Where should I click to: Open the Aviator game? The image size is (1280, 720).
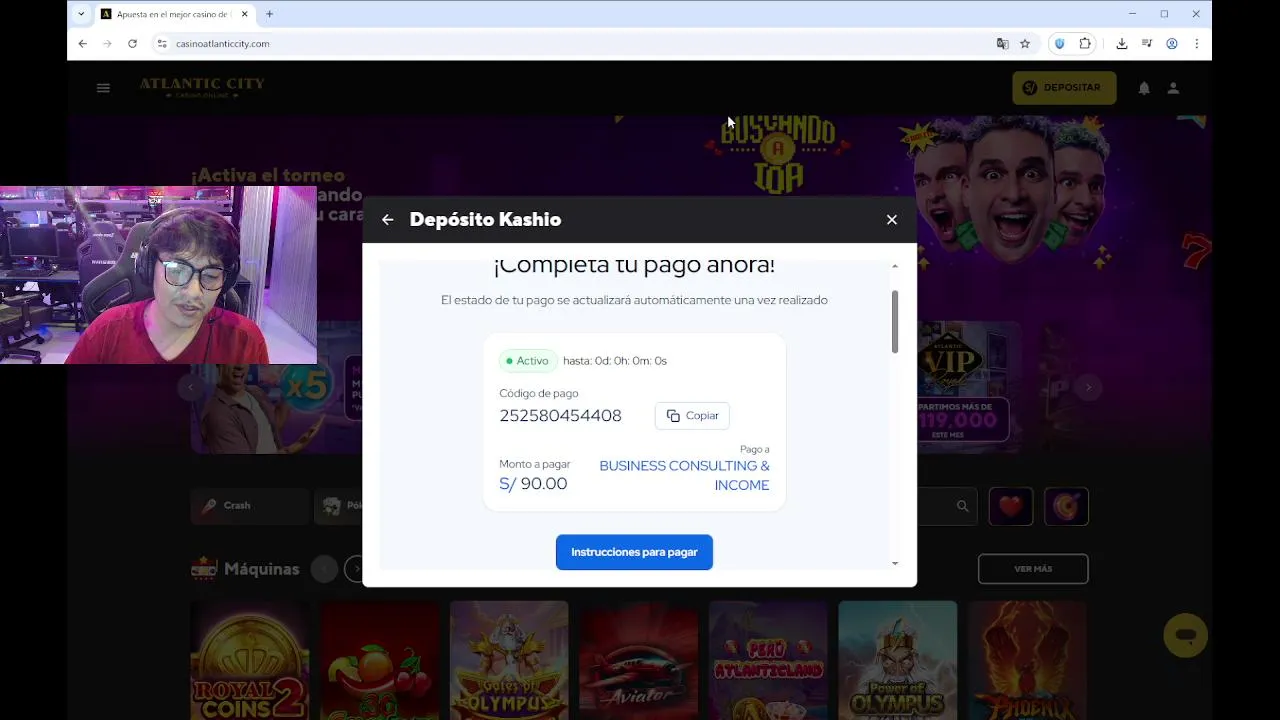click(x=638, y=660)
